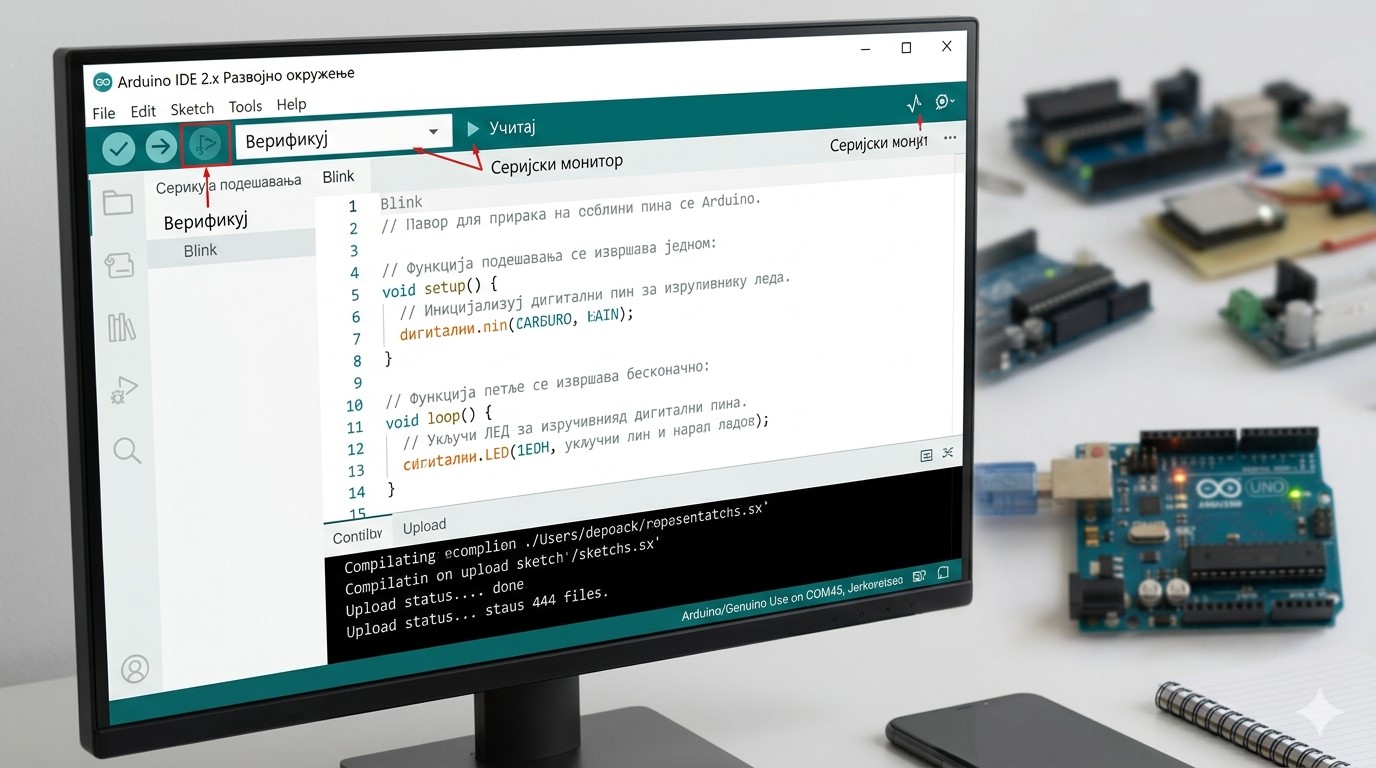Viewport: 1376px width, 768px height.
Task: Open the Search magnifier icon in the sidebar
Action: tap(127, 450)
